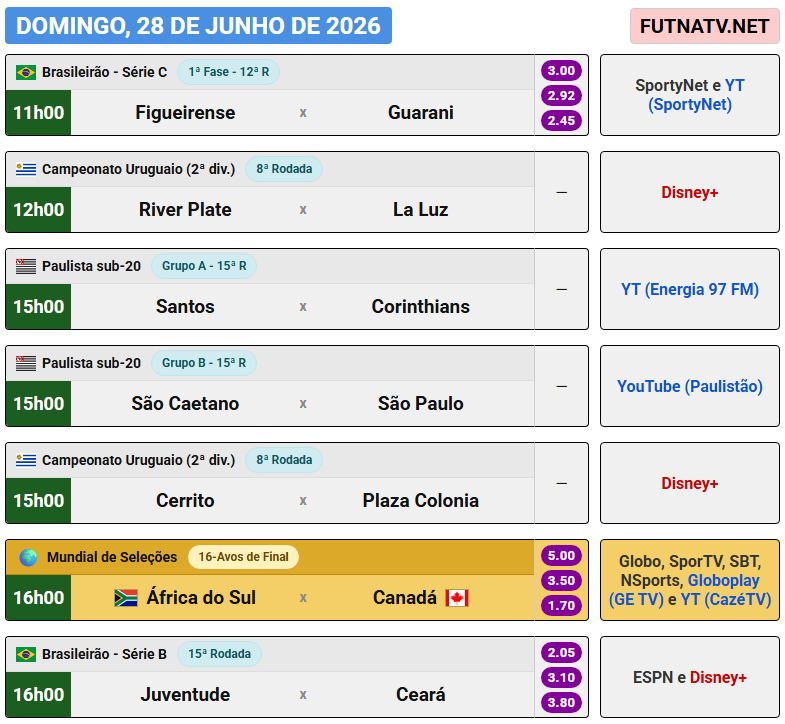Image resolution: width=785 pixels, height=724 pixels.
Task: Select the 16-Avos de Final tag
Action: tap(243, 557)
